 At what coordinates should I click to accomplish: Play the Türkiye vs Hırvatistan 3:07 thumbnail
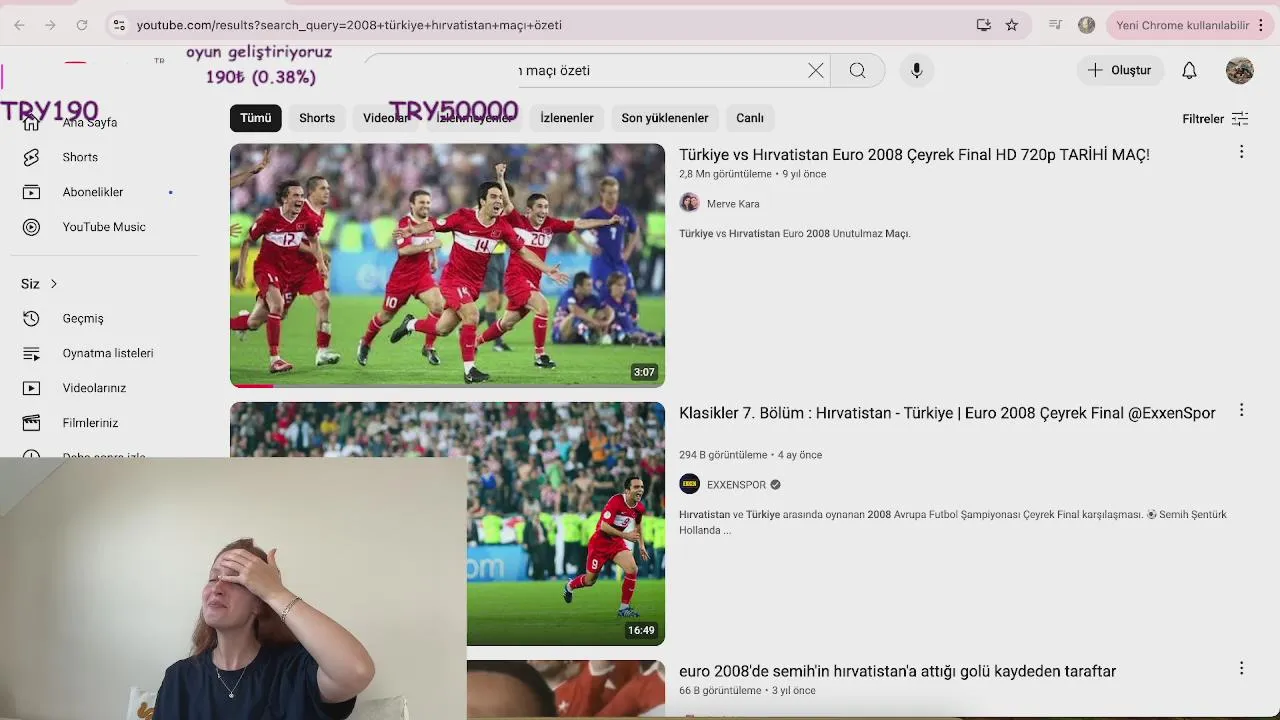(447, 265)
